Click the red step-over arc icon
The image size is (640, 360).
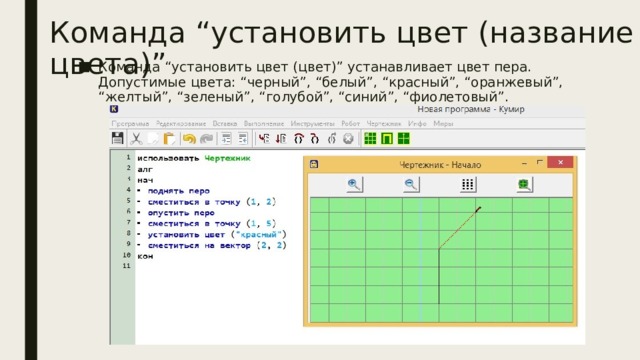(299, 139)
